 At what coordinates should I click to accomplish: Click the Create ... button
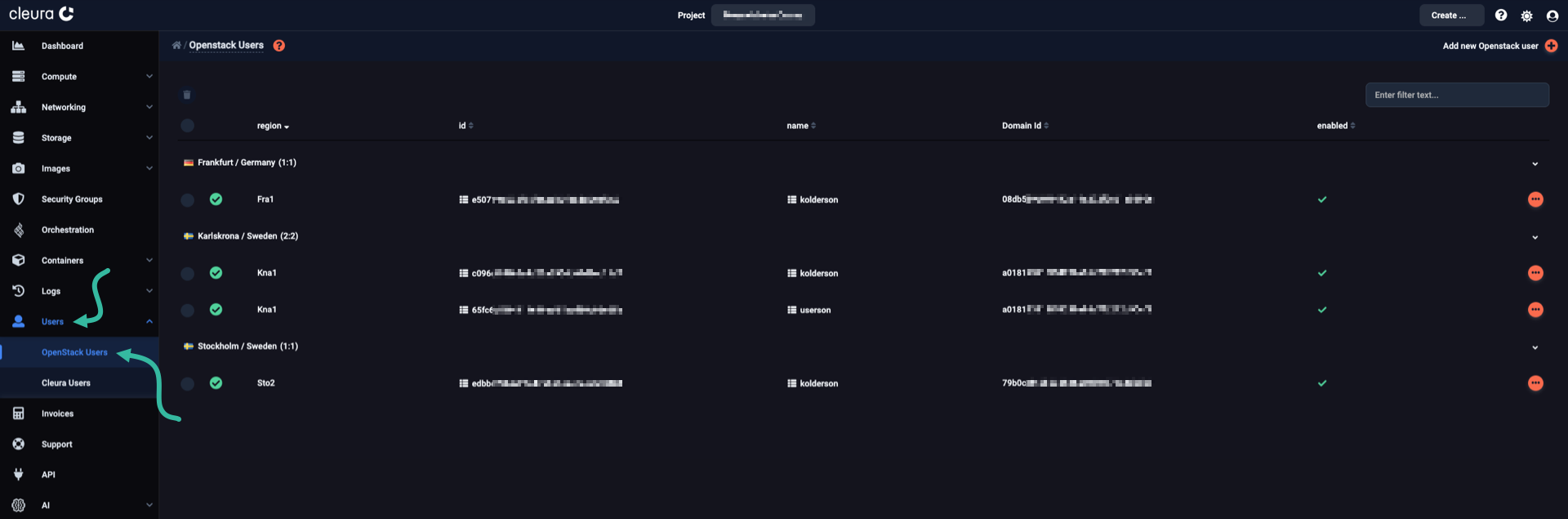tap(1451, 15)
